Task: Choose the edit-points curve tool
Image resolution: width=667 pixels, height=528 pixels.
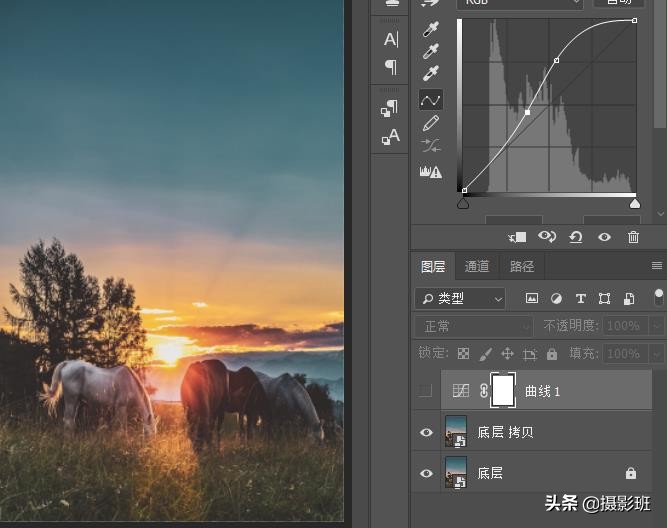Action: pos(431,99)
